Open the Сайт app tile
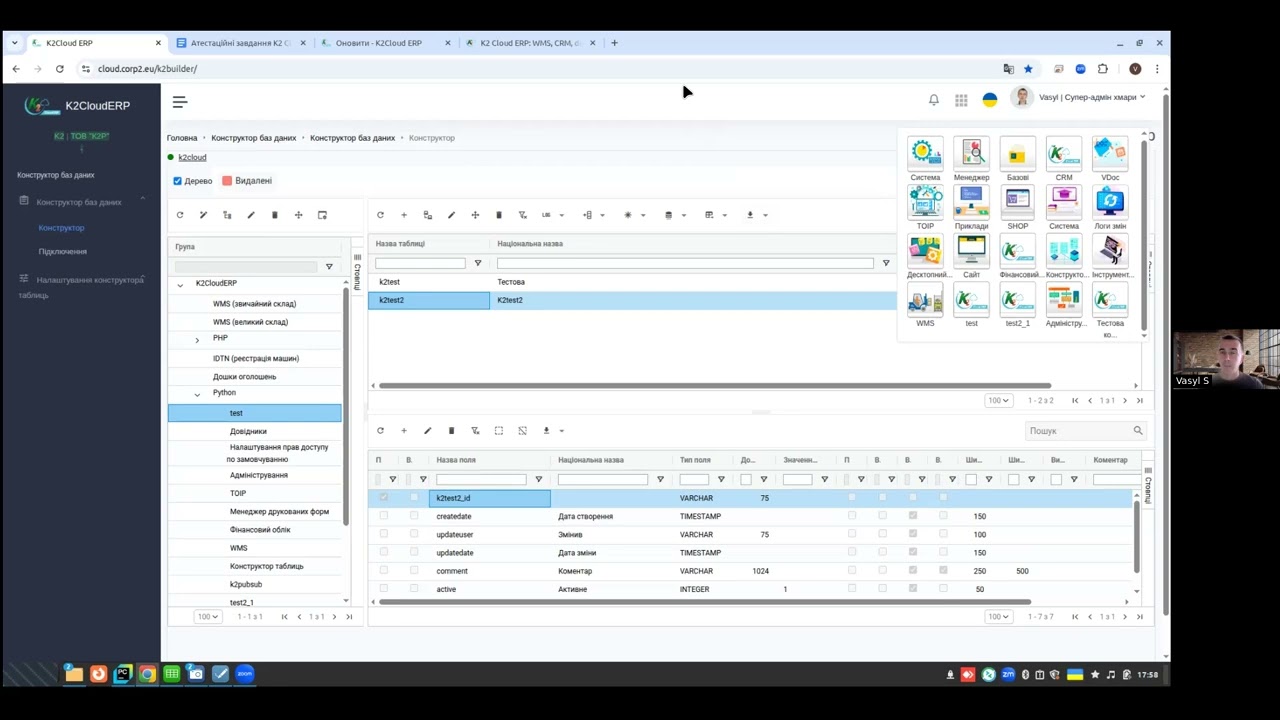 pyautogui.click(x=971, y=256)
